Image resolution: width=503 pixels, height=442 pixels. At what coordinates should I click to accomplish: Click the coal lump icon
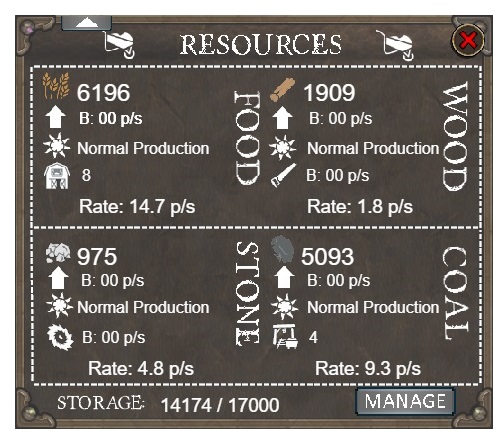(x=283, y=249)
